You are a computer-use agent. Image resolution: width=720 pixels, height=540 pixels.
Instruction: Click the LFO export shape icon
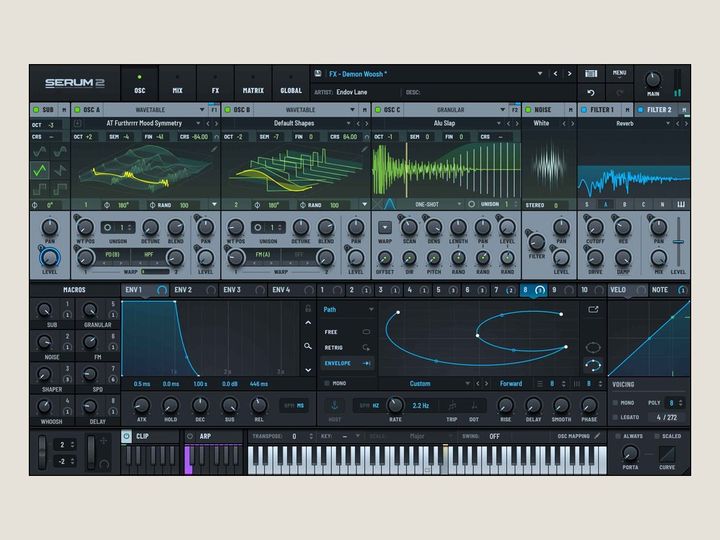click(x=593, y=309)
